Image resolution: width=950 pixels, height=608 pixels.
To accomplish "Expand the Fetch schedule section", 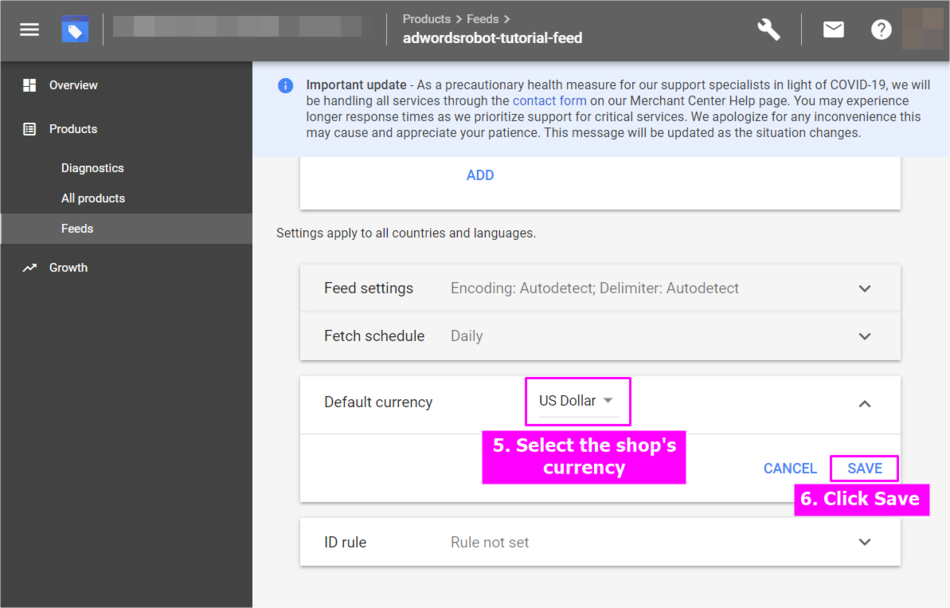I will click(864, 337).
